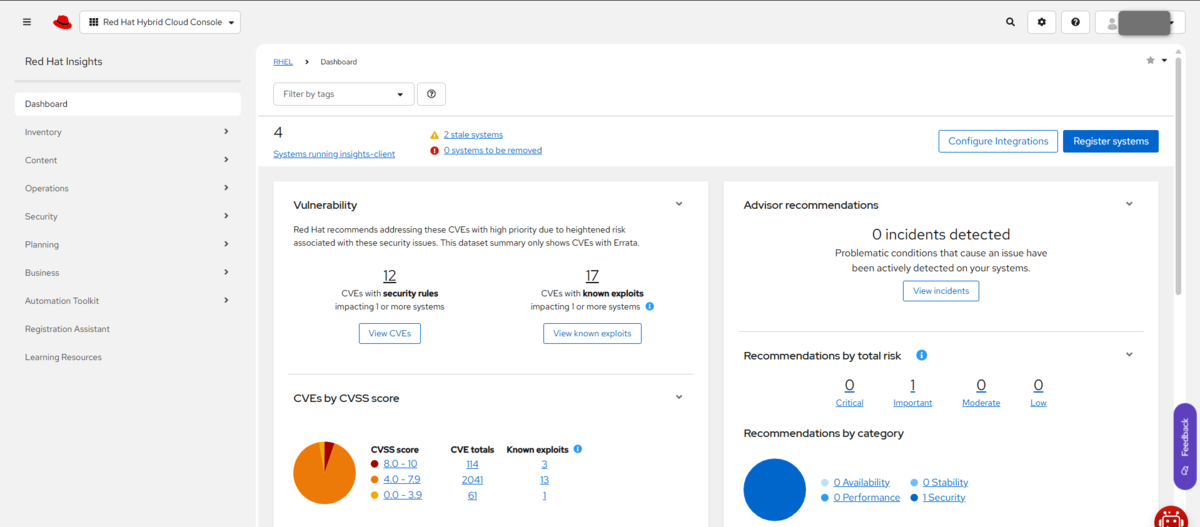Open the dropdown arrow beside the star
The width and height of the screenshot is (1200, 527).
pyautogui.click(x=1165, y=61)
